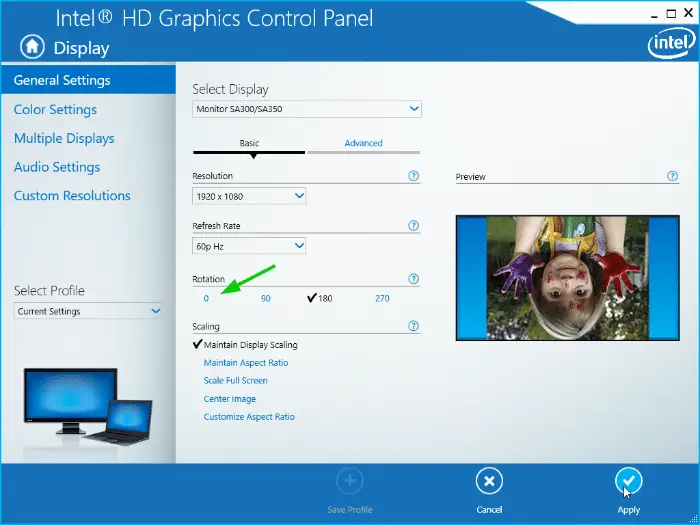700x525 pixels.
Task: Open the Resolution 1920 x 1080 dropdown
Action: click(249, 196)
